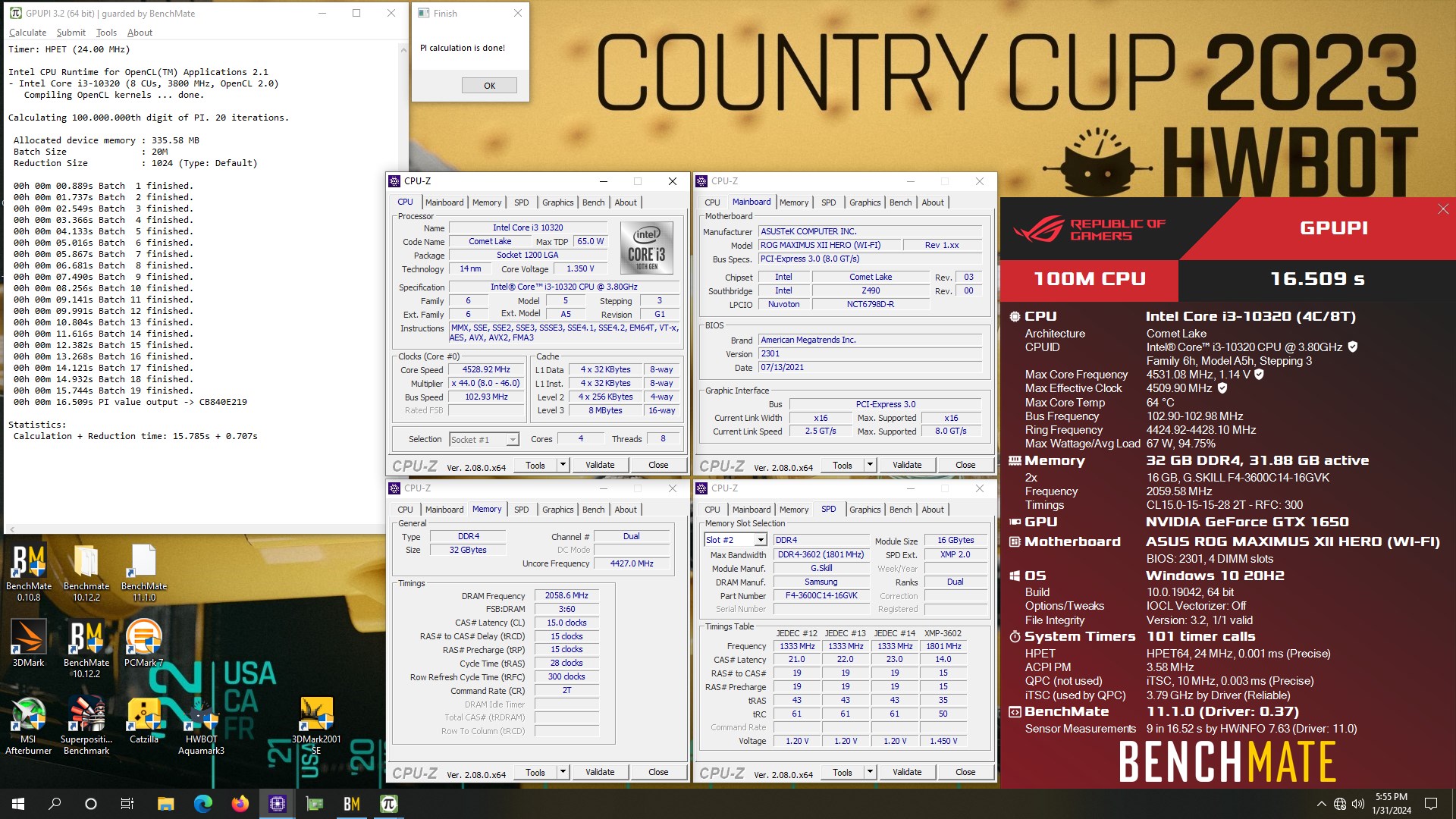1456x819 pixels.
Task: Launch 3DMark desktop shortcut
Action: (29, 643)
